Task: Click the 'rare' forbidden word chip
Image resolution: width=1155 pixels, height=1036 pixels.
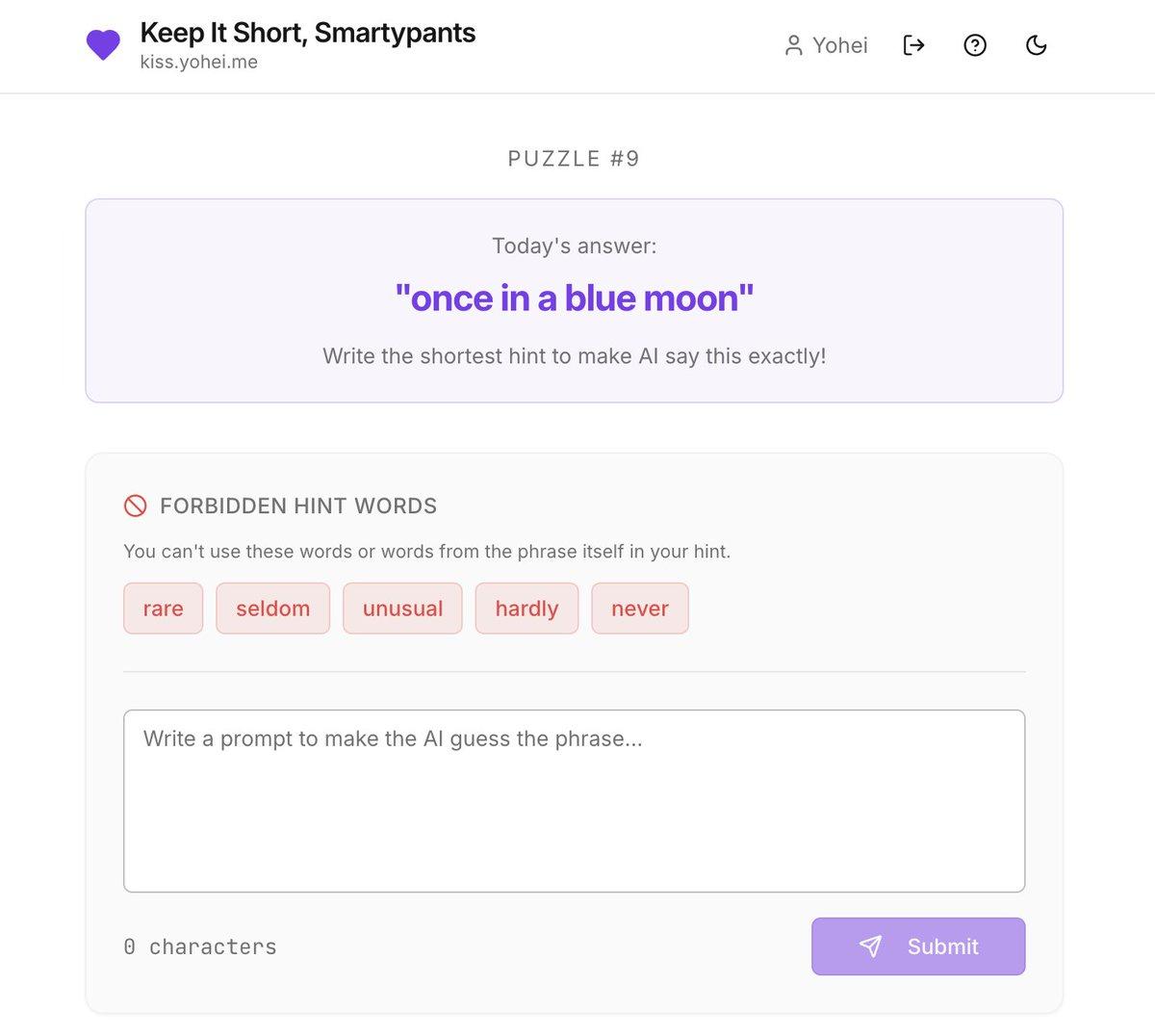Action: (163, 608)
